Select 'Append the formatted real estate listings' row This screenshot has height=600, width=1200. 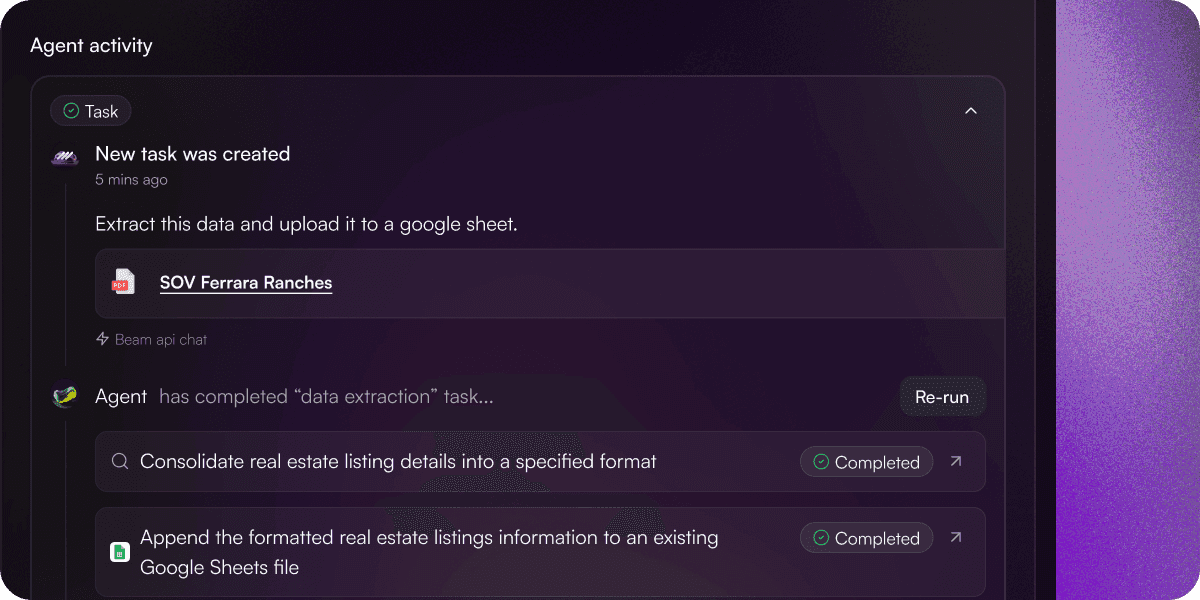[x=540, y=552]
